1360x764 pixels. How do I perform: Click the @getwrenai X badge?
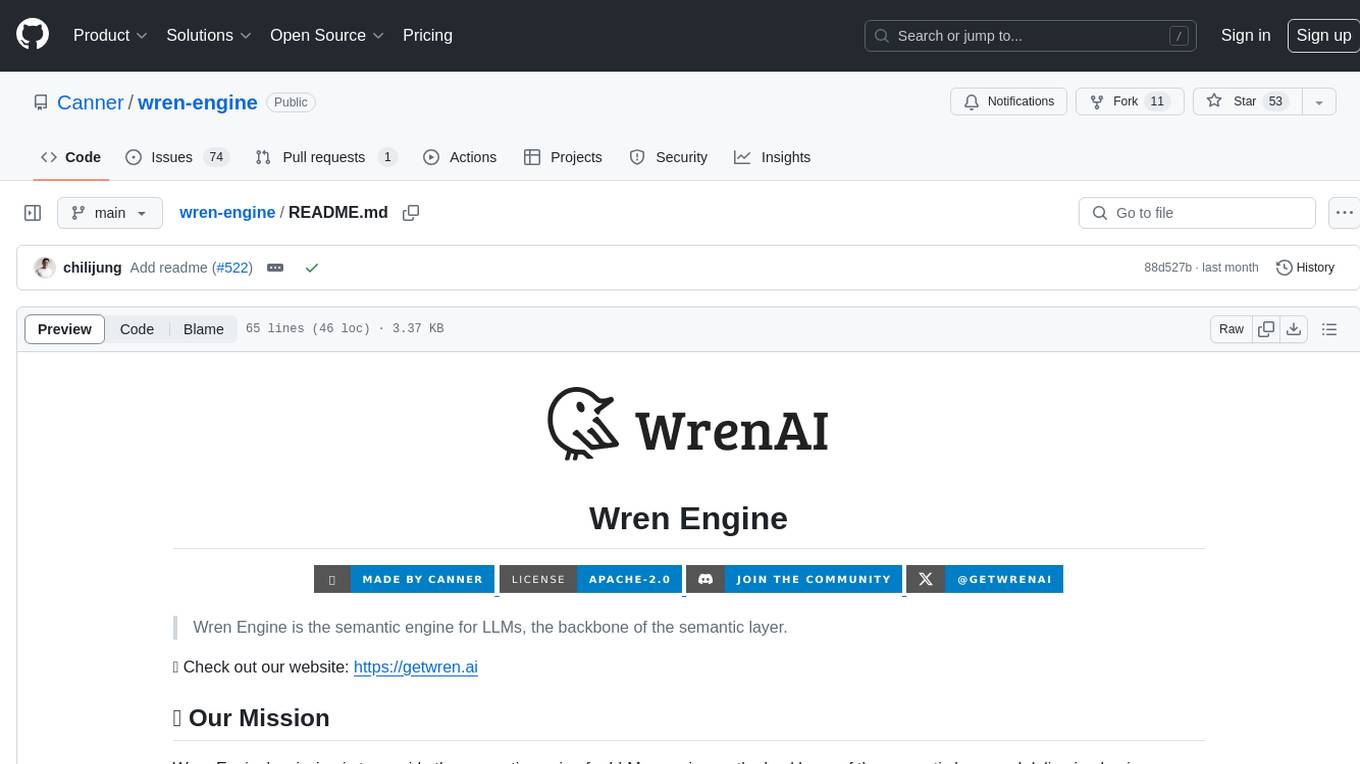tap(984, 579)
